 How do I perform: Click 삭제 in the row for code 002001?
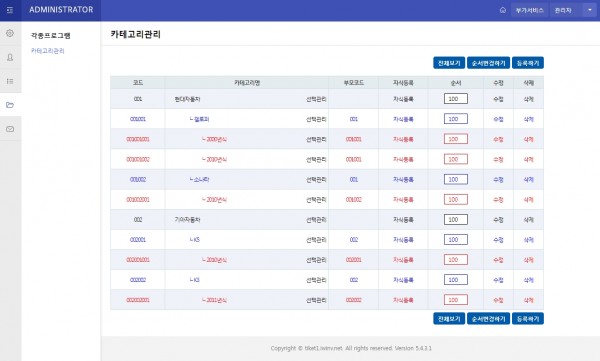click(x=528, y=240)
